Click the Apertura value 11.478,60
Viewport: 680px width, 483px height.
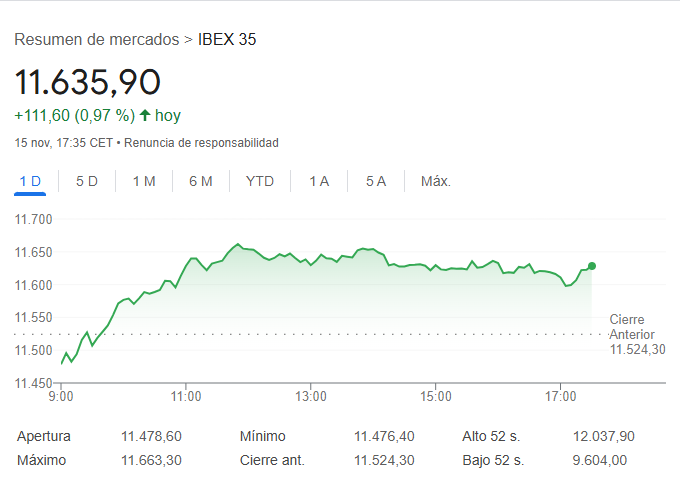tap(151, 436)
